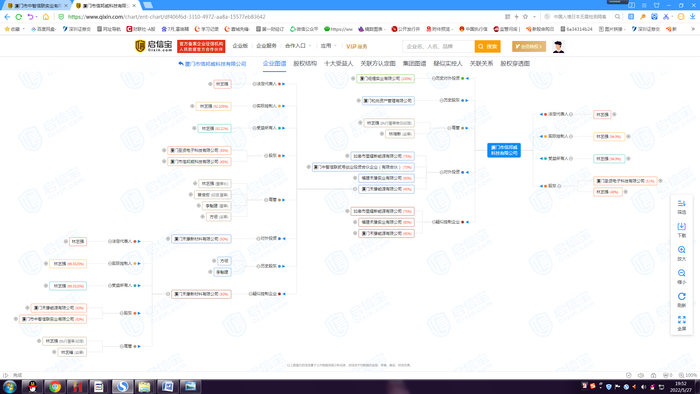
Task: Open VIP服务 header link
Action: (357, 46)
